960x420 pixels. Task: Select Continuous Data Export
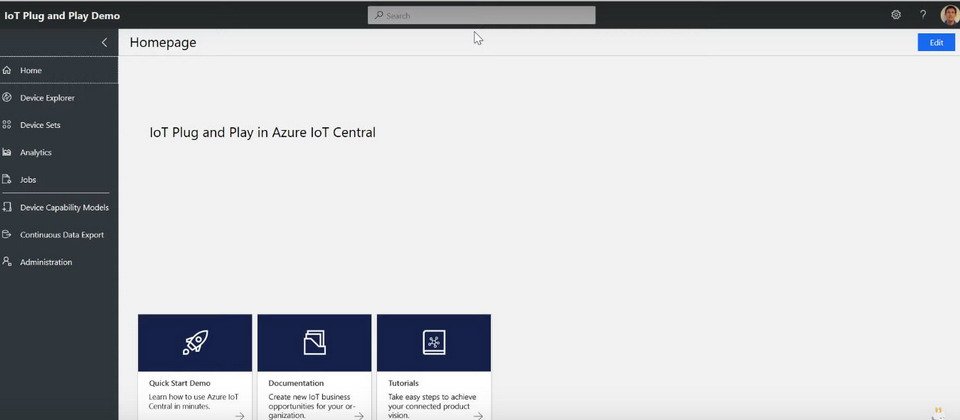coord(59,234)
